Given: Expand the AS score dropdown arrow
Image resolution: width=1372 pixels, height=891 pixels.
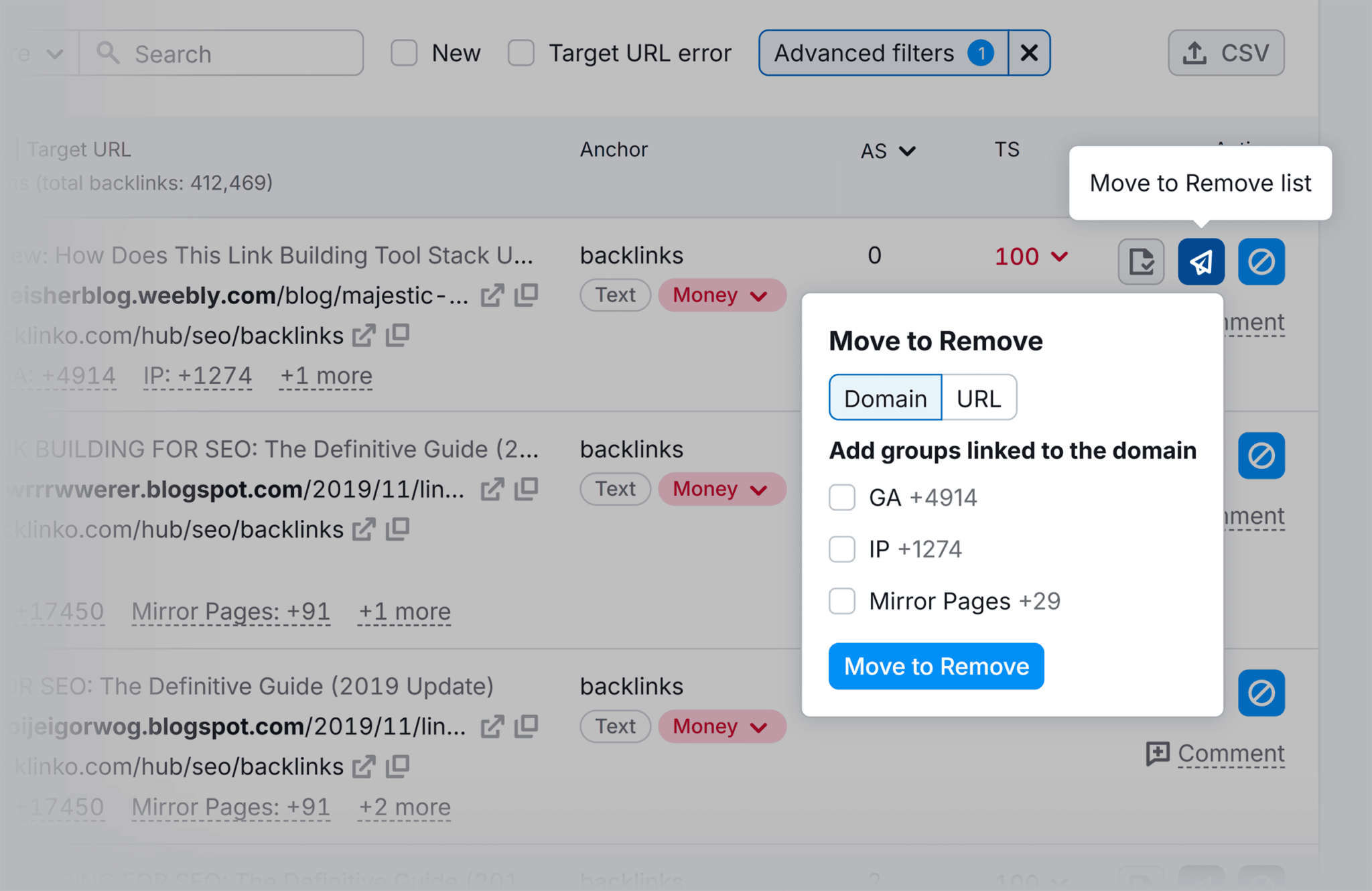Looking at the screenshot, I should 906,154.
